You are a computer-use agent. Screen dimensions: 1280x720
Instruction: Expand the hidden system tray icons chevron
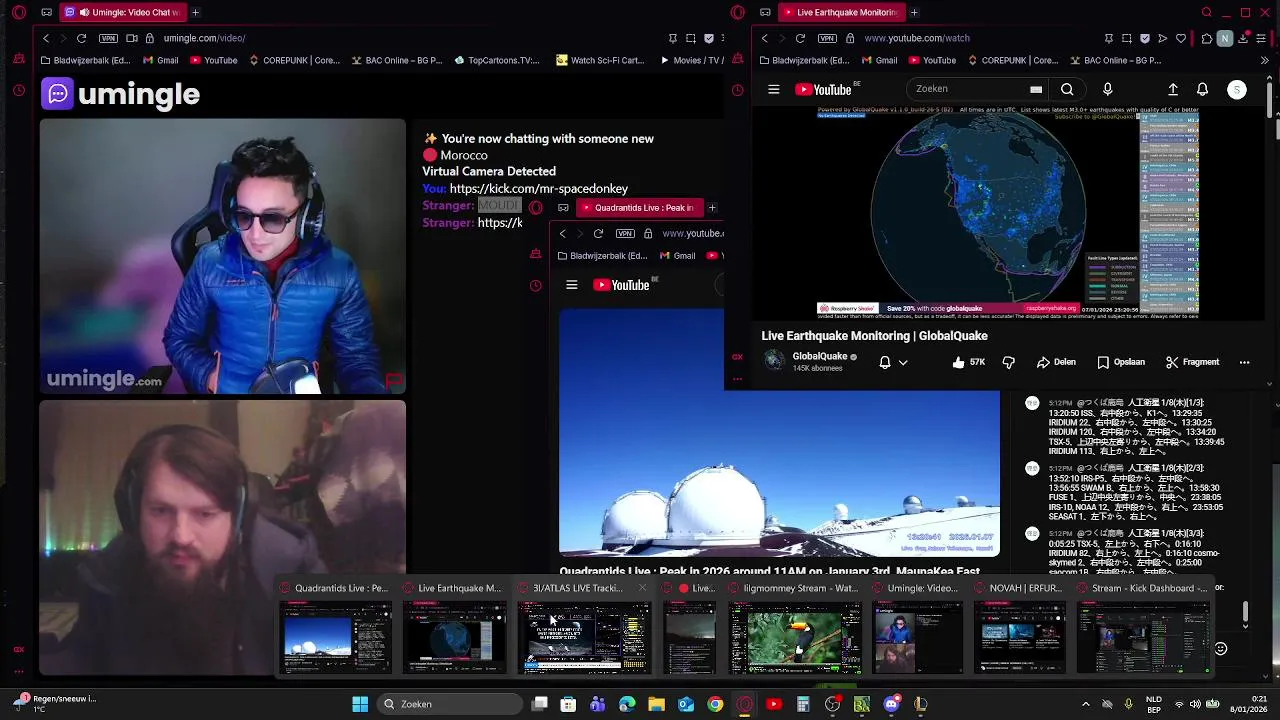(1086, 704)
